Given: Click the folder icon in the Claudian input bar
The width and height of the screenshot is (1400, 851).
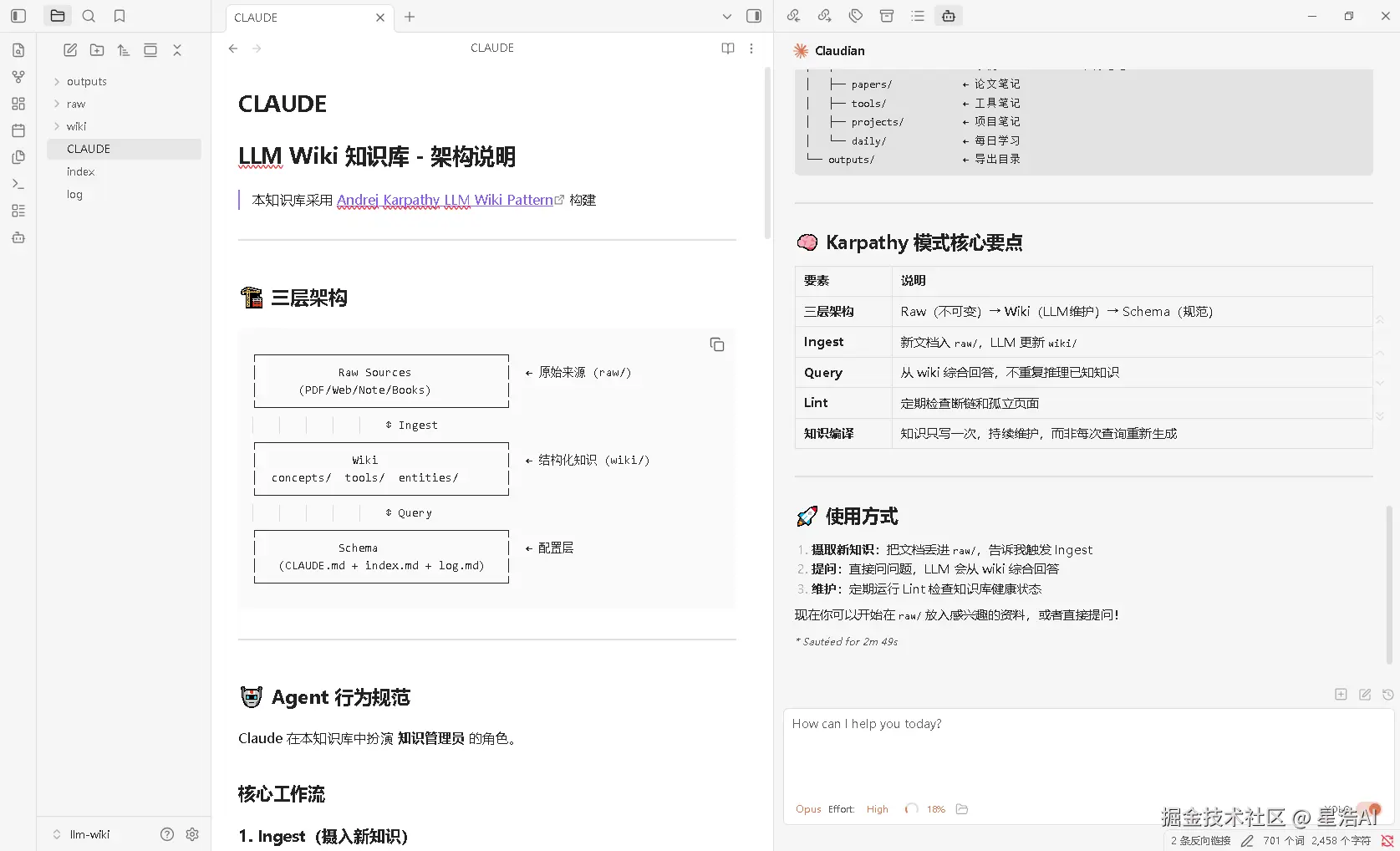Looking at the screenshot, I should coord(962,809).
